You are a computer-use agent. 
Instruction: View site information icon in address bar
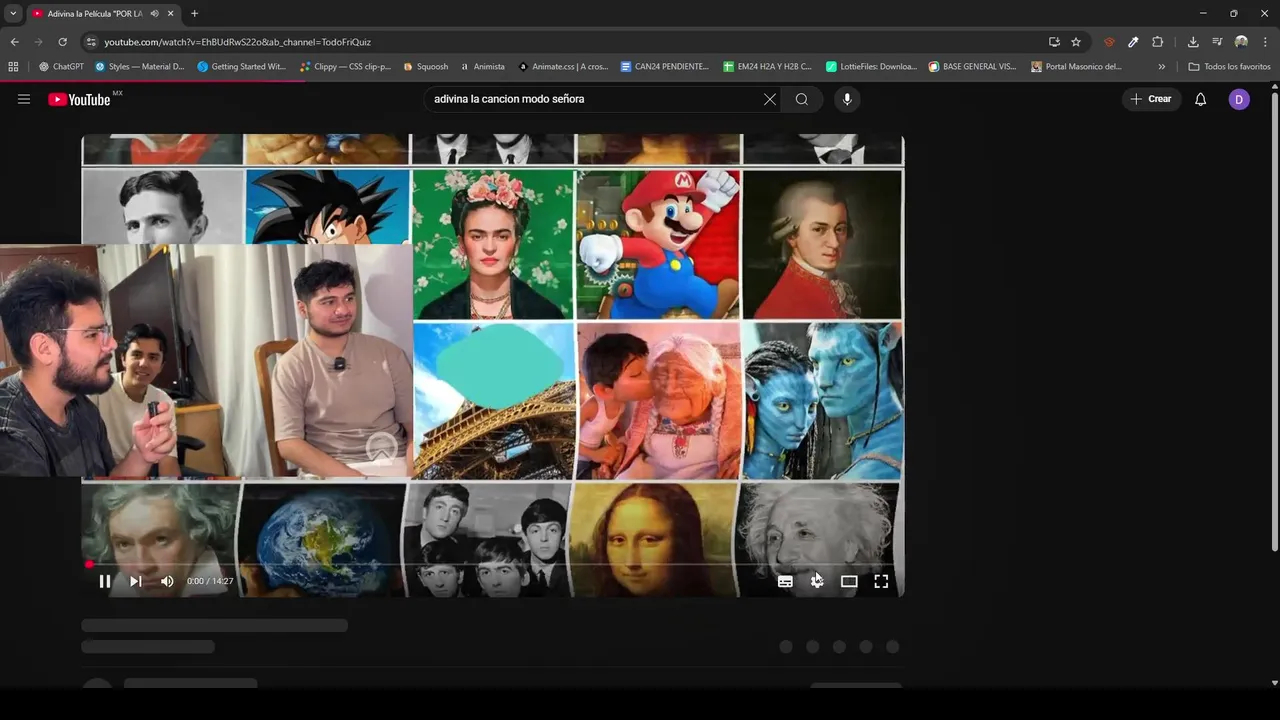(91, 42)
